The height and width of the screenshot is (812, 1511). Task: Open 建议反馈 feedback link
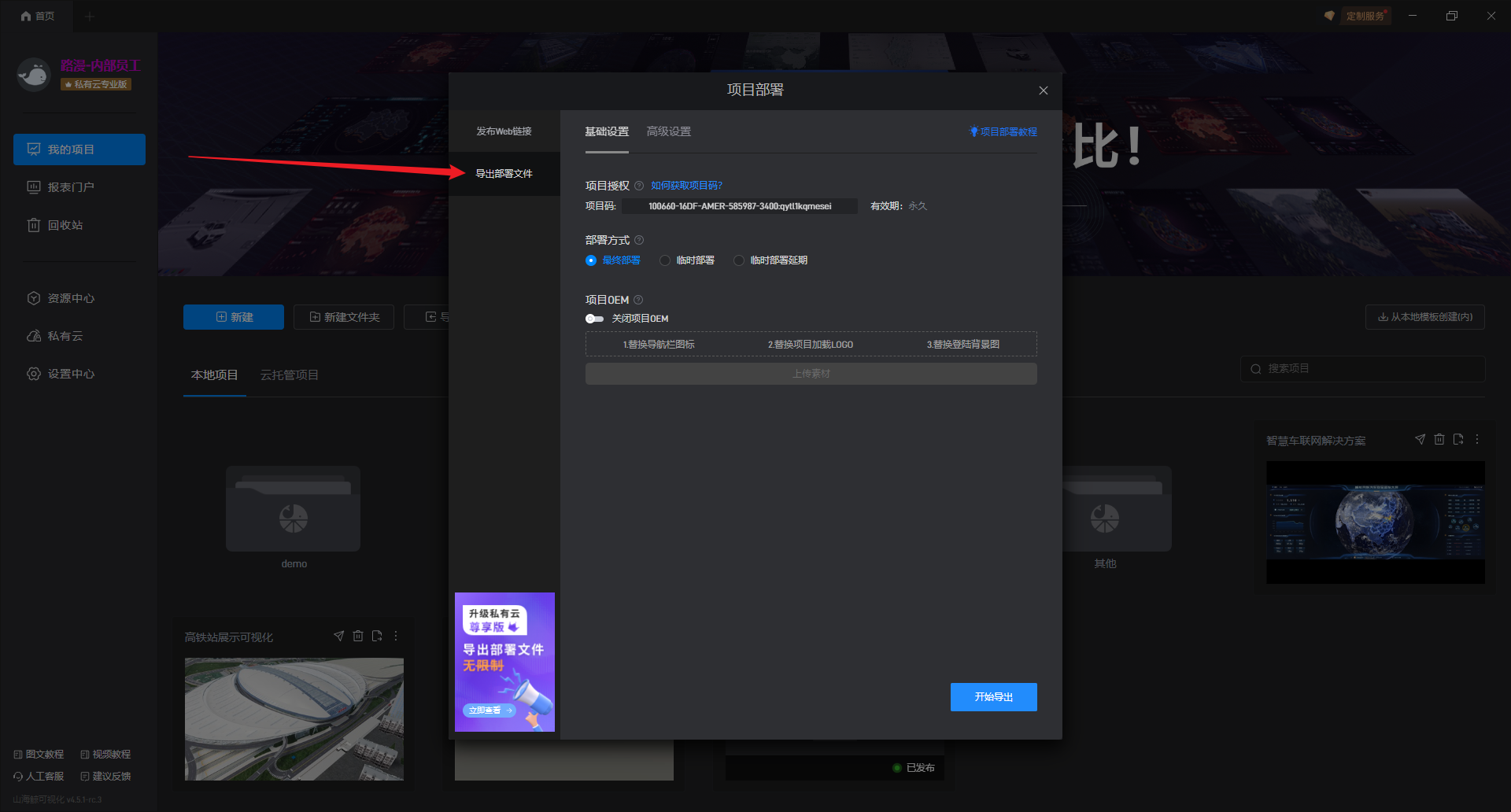click(x=105, y=777)
